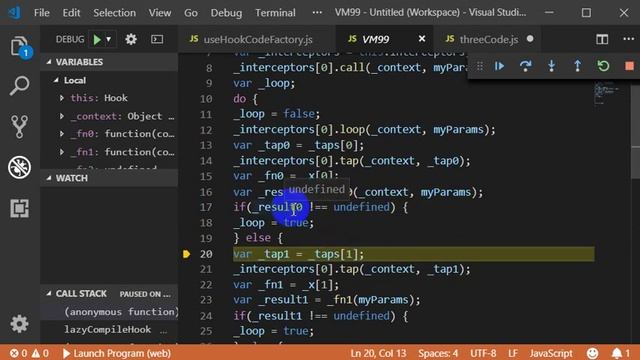Expand the _context: Object variable
This screenshot has width=640, height=360.
tap(62, 116)
